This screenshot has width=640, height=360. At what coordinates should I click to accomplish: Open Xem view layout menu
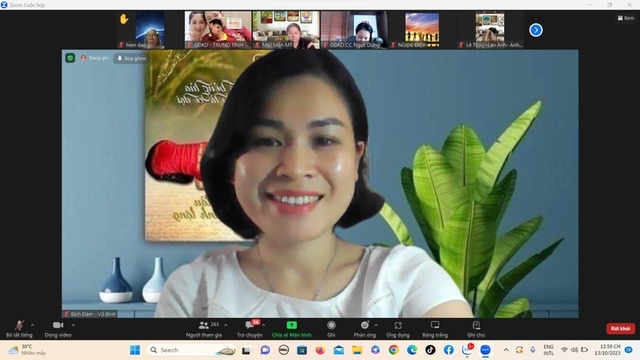[x=626, y=18]
